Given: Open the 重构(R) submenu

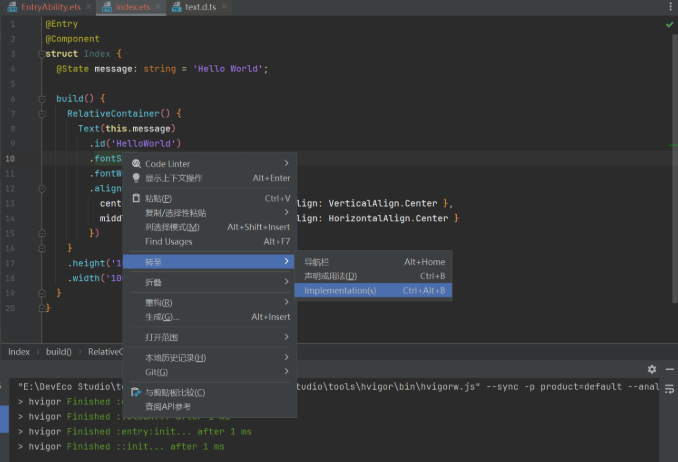Looking at the screenshot, I should 210,302.
